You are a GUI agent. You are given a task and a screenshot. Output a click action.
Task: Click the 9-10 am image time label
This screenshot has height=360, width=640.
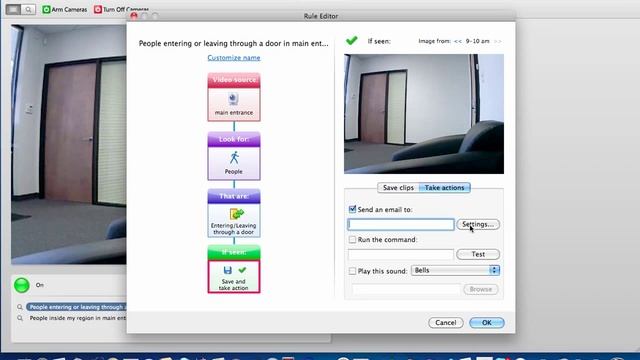coord(477,41)
